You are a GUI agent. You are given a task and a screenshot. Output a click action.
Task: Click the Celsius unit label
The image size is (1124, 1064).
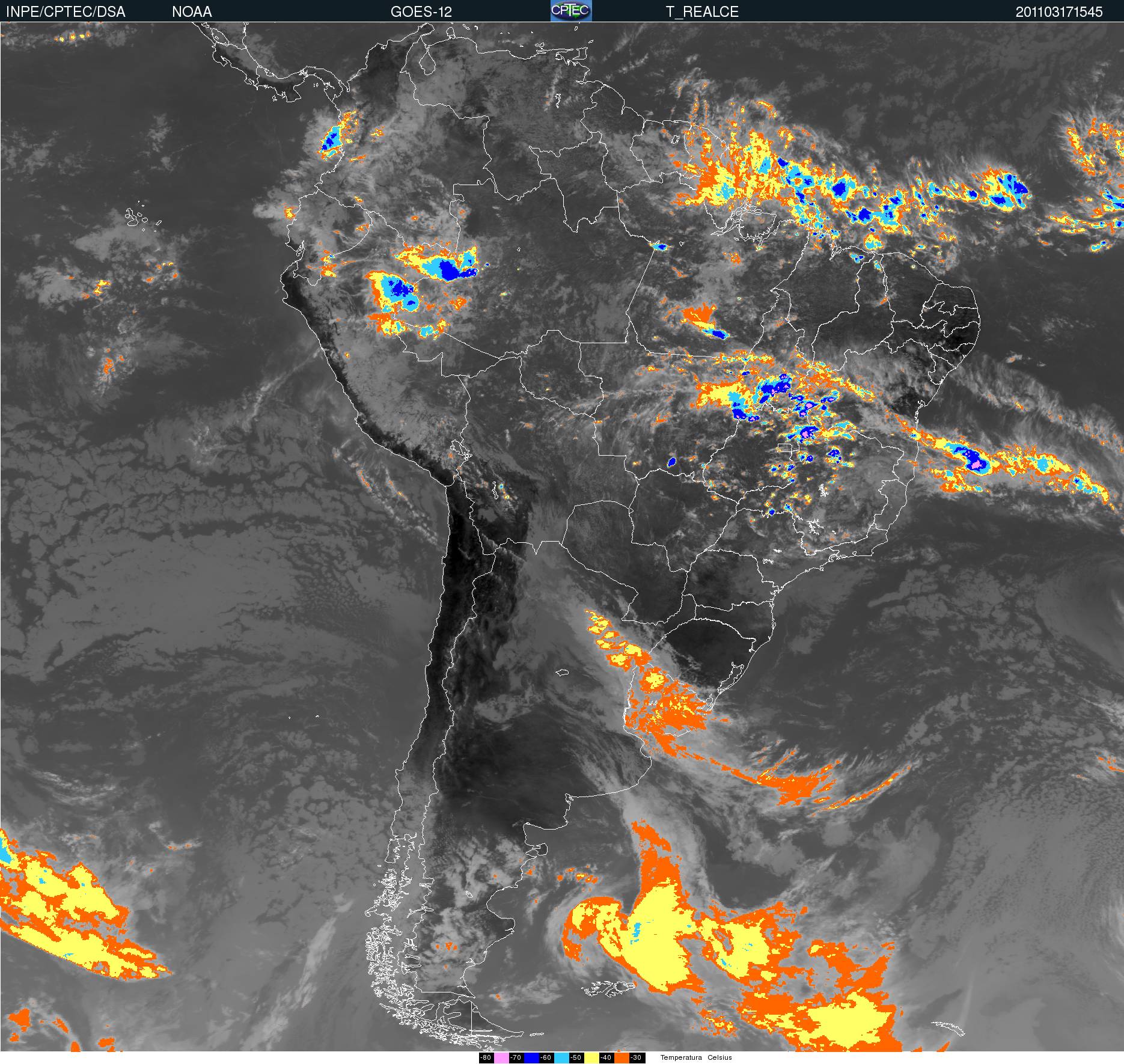pyautogui.click(x=719, y=1058)
